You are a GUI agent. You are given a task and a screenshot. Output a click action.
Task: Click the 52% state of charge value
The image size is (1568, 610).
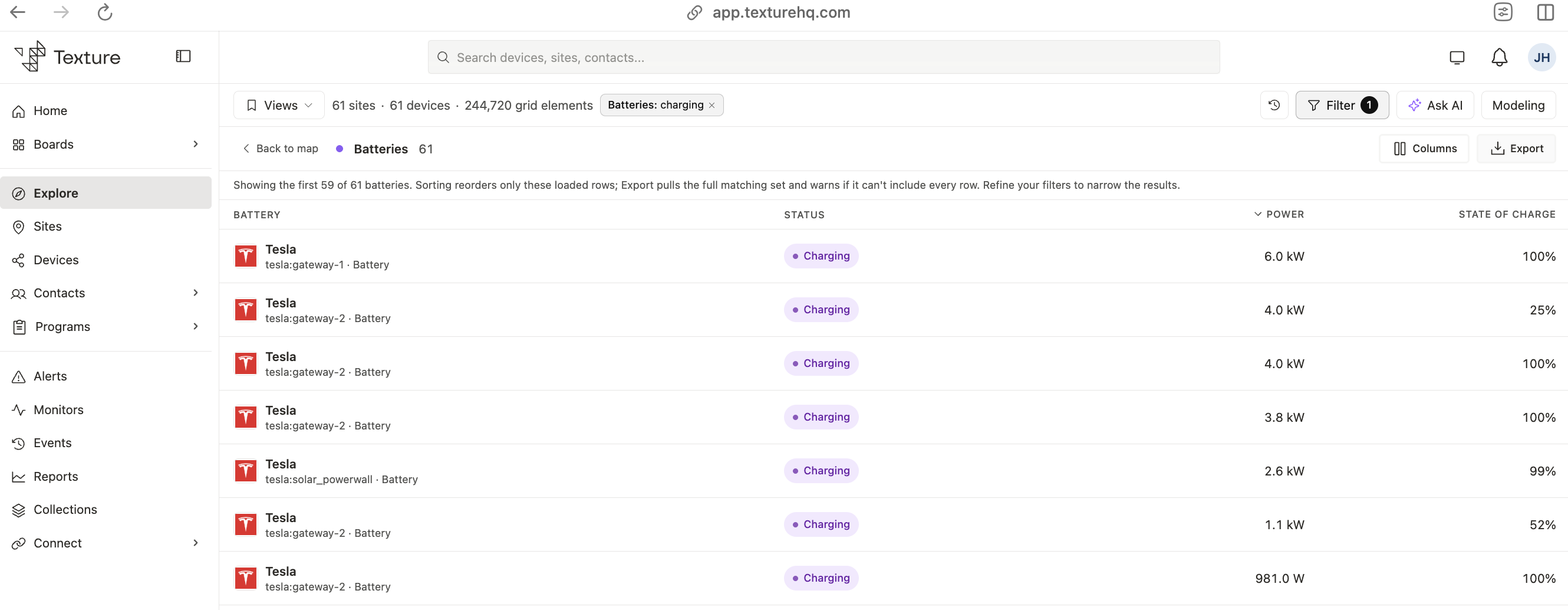coord(1543,524)
